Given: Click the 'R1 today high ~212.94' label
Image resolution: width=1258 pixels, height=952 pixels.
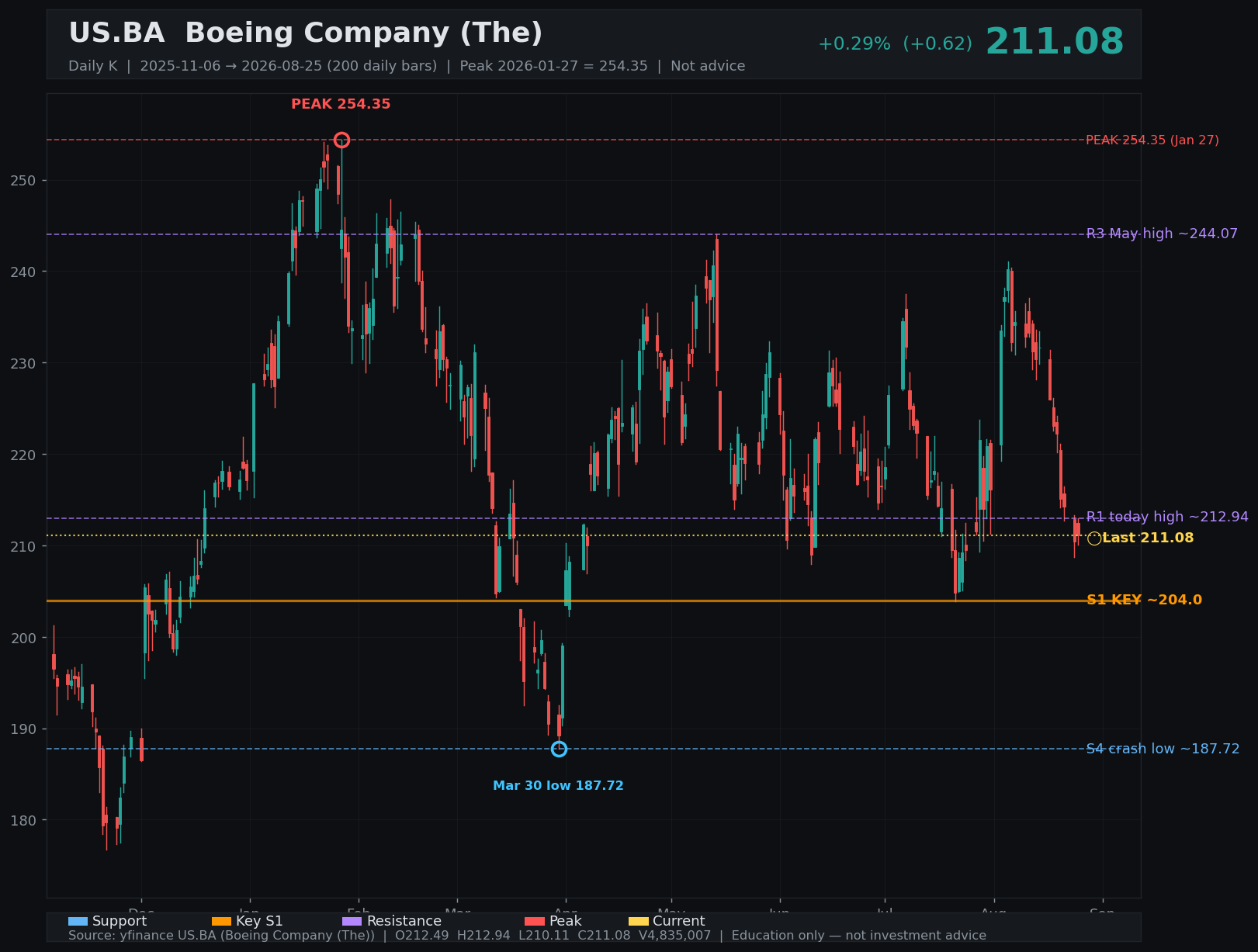Looking at the screenshot, I should [x=1167, y=517].
